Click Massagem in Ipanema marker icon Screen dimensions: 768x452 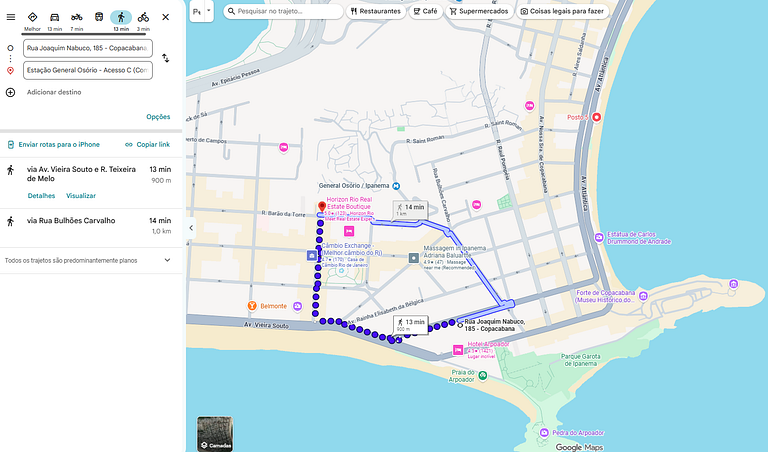tap(414, 258)
